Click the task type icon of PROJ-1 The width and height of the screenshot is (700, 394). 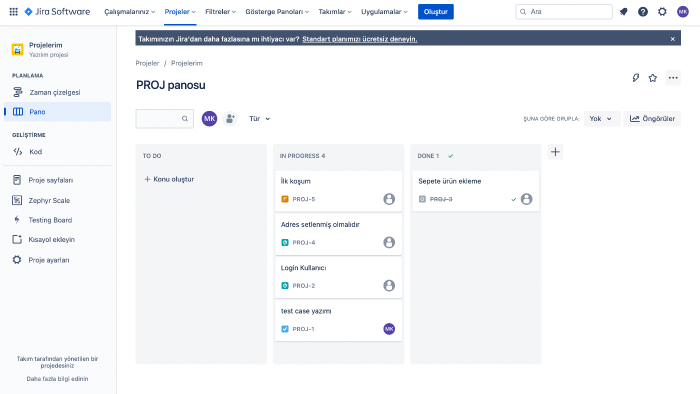285,329
